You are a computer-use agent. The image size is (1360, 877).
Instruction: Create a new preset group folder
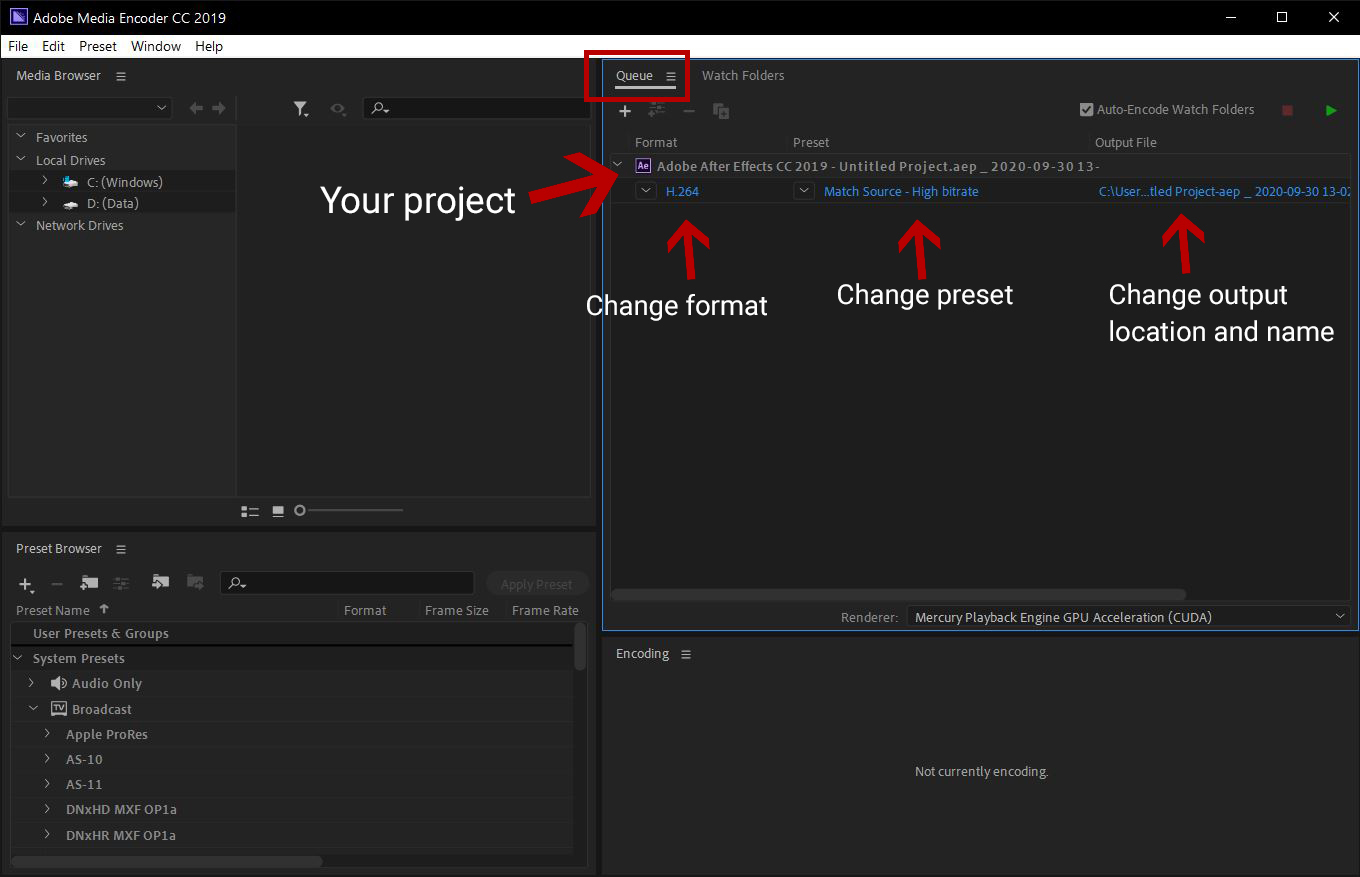[x=89, y=583]
